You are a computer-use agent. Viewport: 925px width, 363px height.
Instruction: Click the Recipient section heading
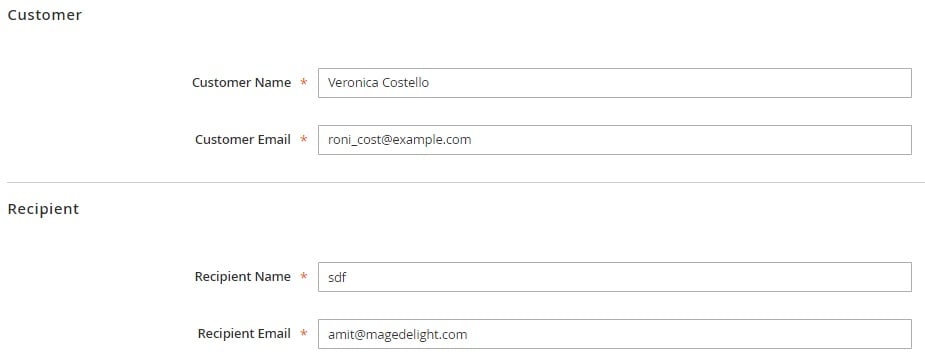[43, 209]
